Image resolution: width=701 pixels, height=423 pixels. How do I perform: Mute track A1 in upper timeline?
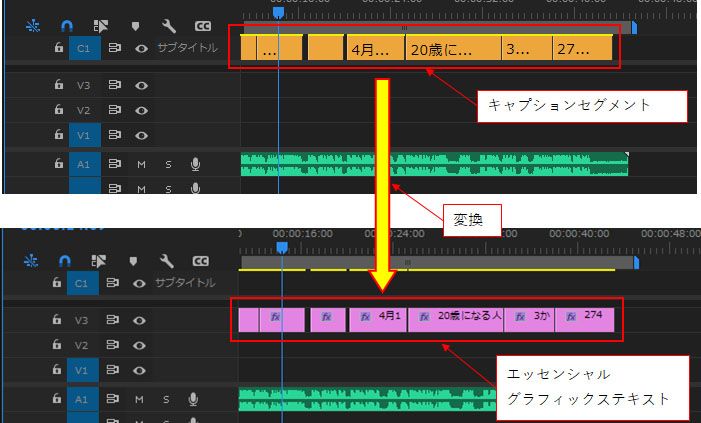(x=141, y=165)
